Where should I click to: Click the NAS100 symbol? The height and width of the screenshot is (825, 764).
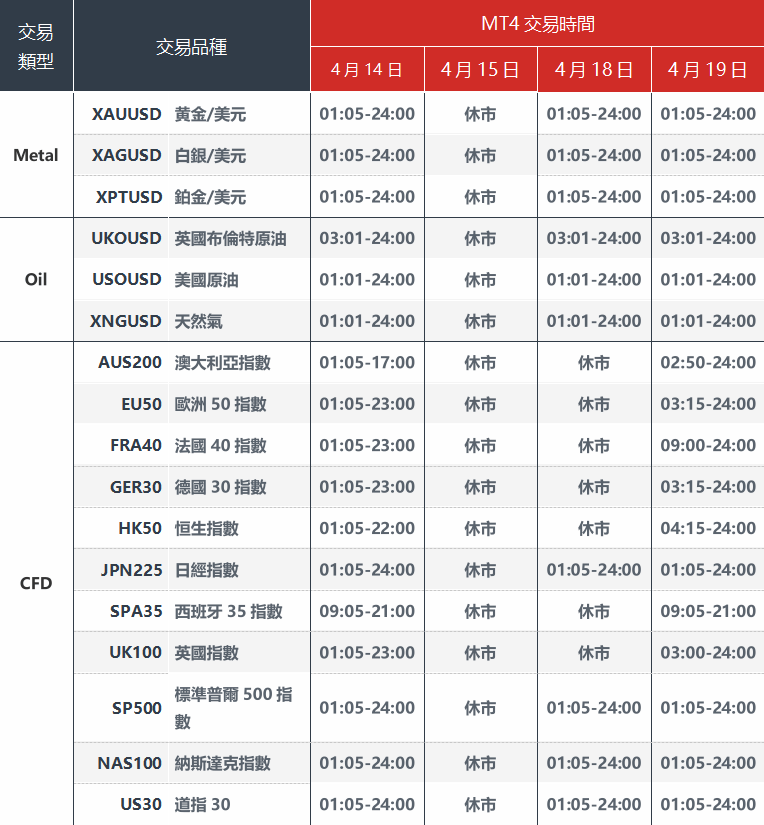pyautogui.click(x=129, y=763)
